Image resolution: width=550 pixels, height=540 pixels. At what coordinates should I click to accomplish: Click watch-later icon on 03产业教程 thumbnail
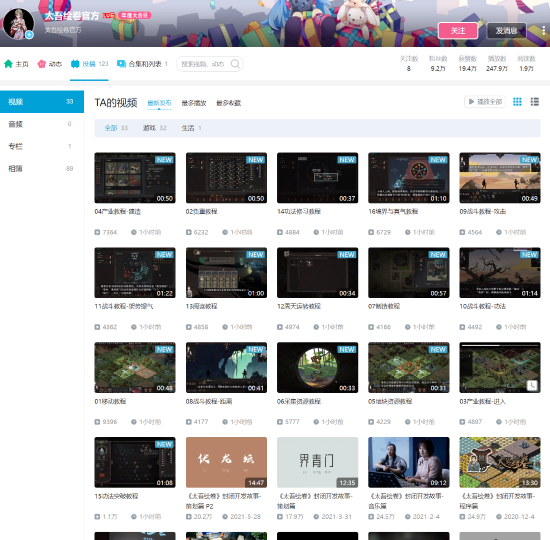point(532,385)
